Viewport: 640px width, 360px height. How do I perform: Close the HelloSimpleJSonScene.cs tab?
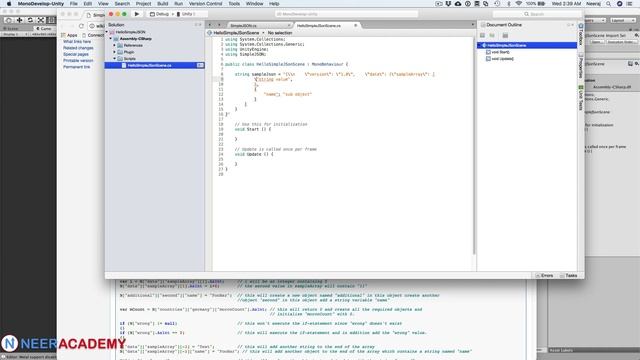click(x=356, y=25)
